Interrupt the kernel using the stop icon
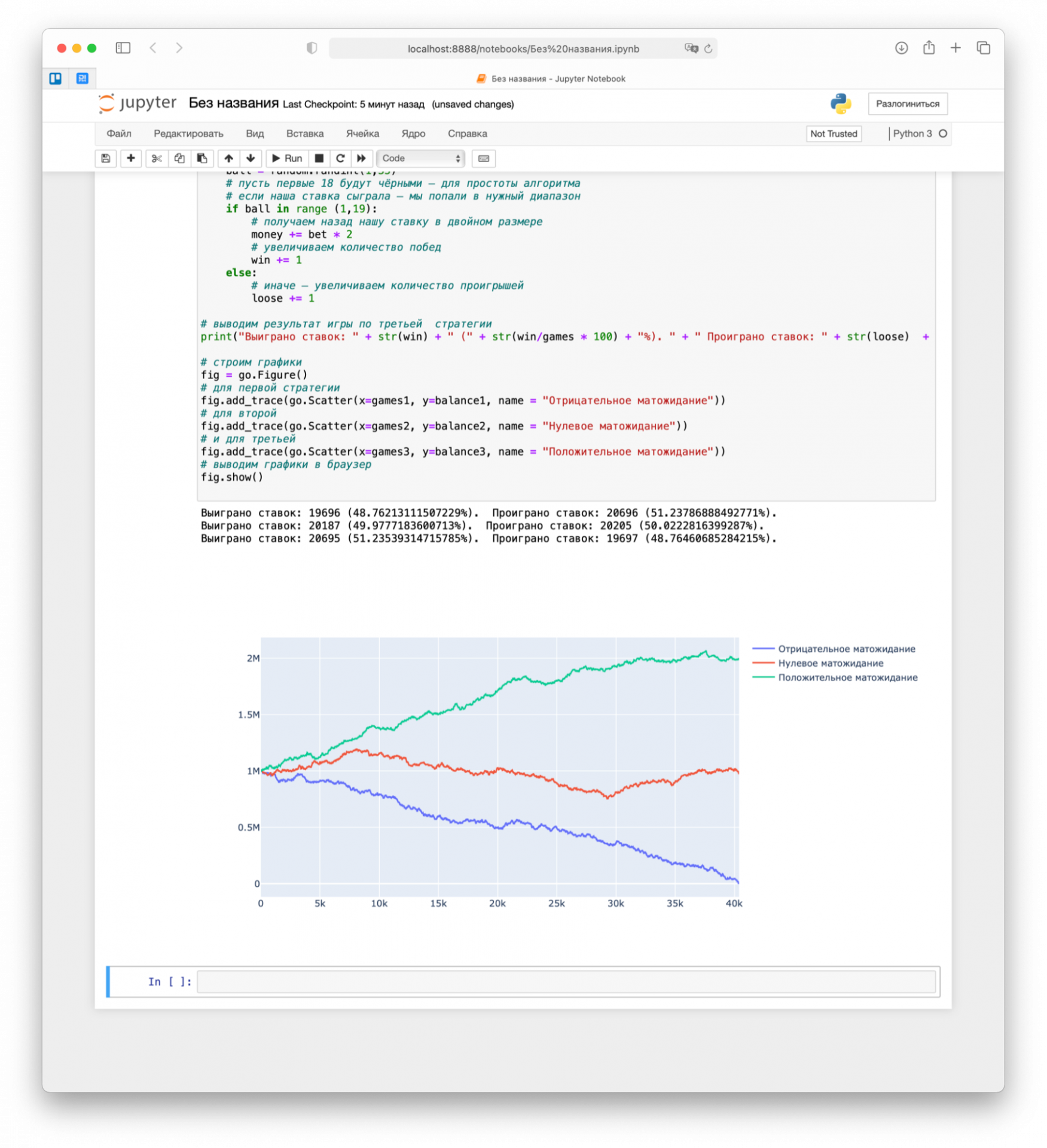This screenshot has height=1148, width=1047. coord(319,158)
